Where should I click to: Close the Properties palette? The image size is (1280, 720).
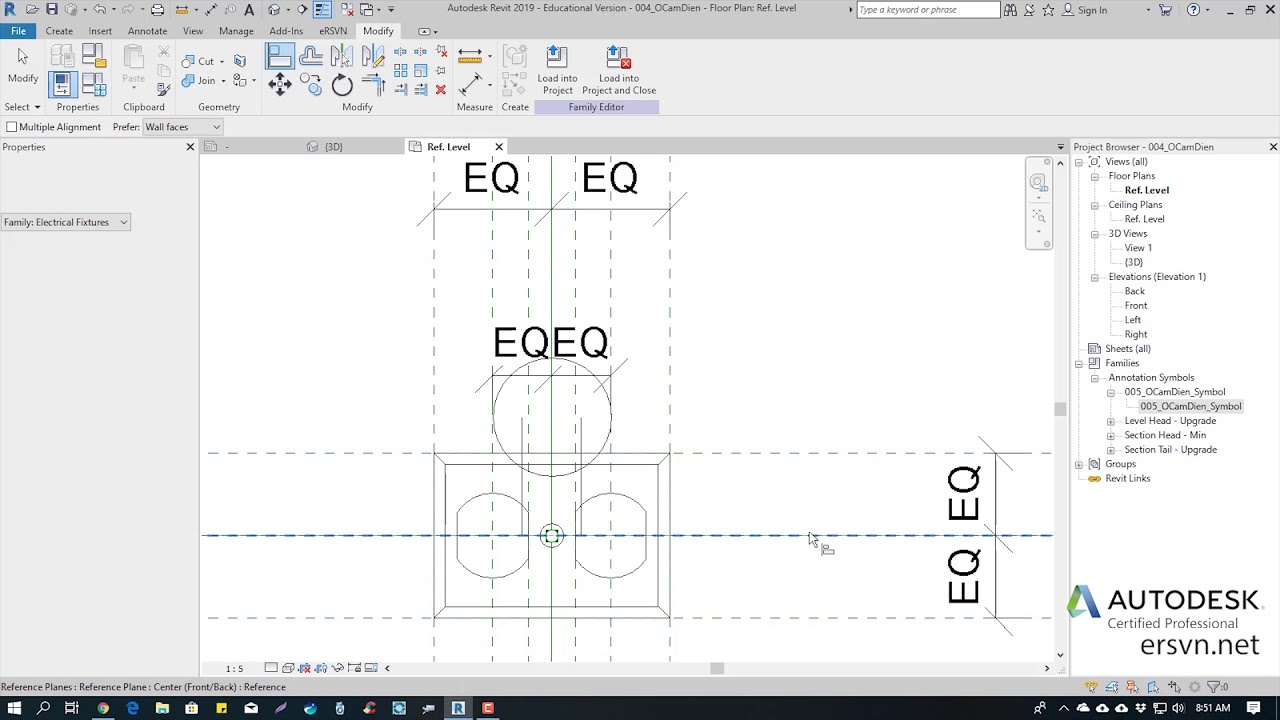point(190,147)
